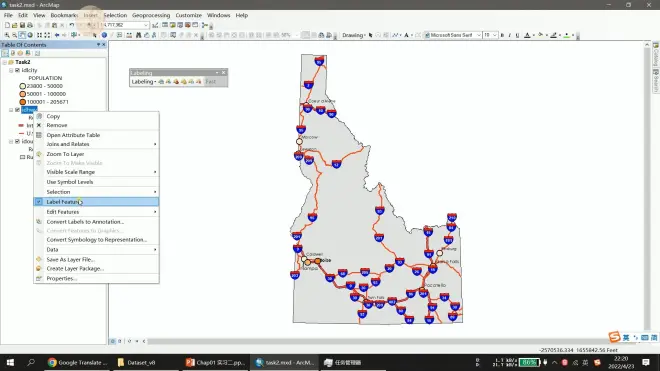
Task: Open the Geoprocessing menu
Action: click(x=151, y=15)
